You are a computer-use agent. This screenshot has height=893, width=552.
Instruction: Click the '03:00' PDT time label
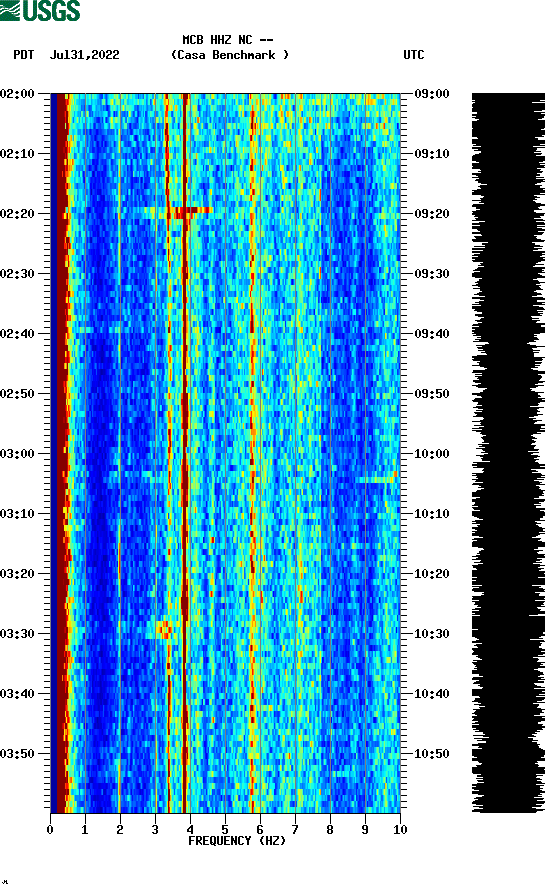[x=18, y=454]
